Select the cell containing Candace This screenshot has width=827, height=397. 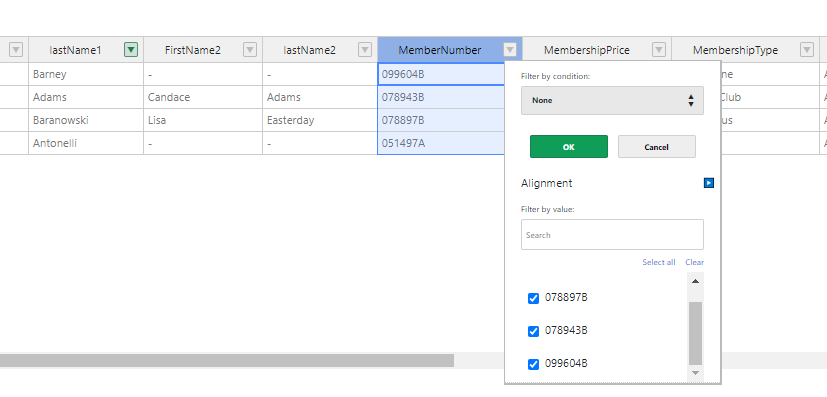(203, 98)
